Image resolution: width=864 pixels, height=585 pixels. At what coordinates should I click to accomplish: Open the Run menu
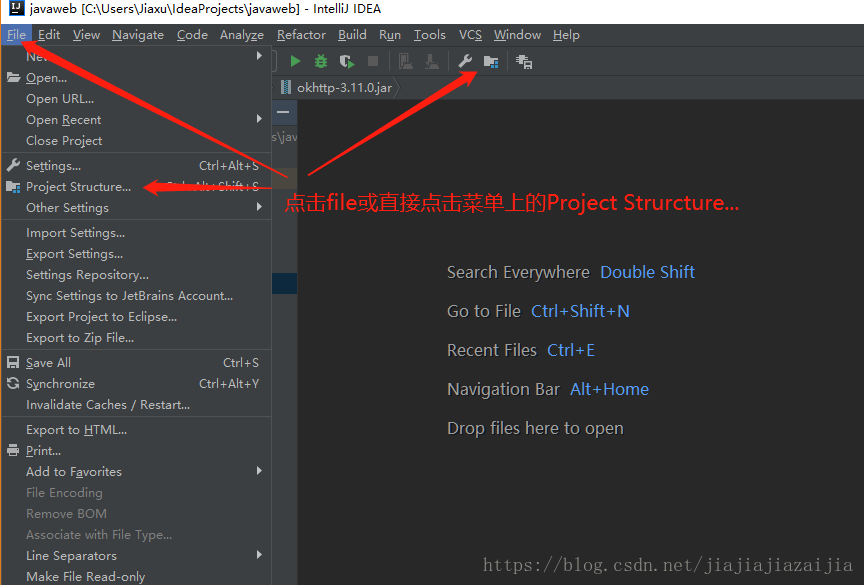[390, 35]
